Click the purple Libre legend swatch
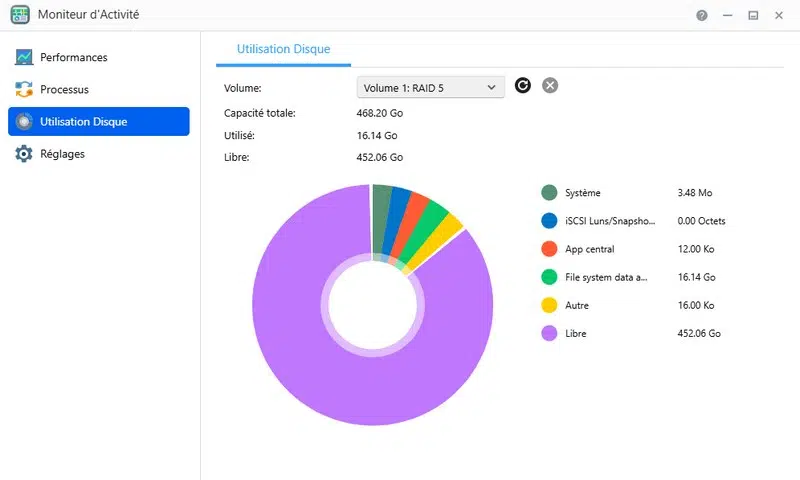The image size is (800, 480). 549,333
